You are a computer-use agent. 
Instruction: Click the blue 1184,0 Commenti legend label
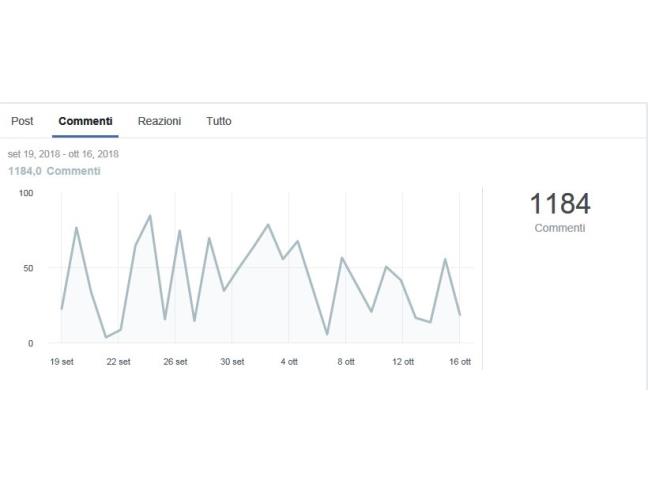[x=54, y=171]
